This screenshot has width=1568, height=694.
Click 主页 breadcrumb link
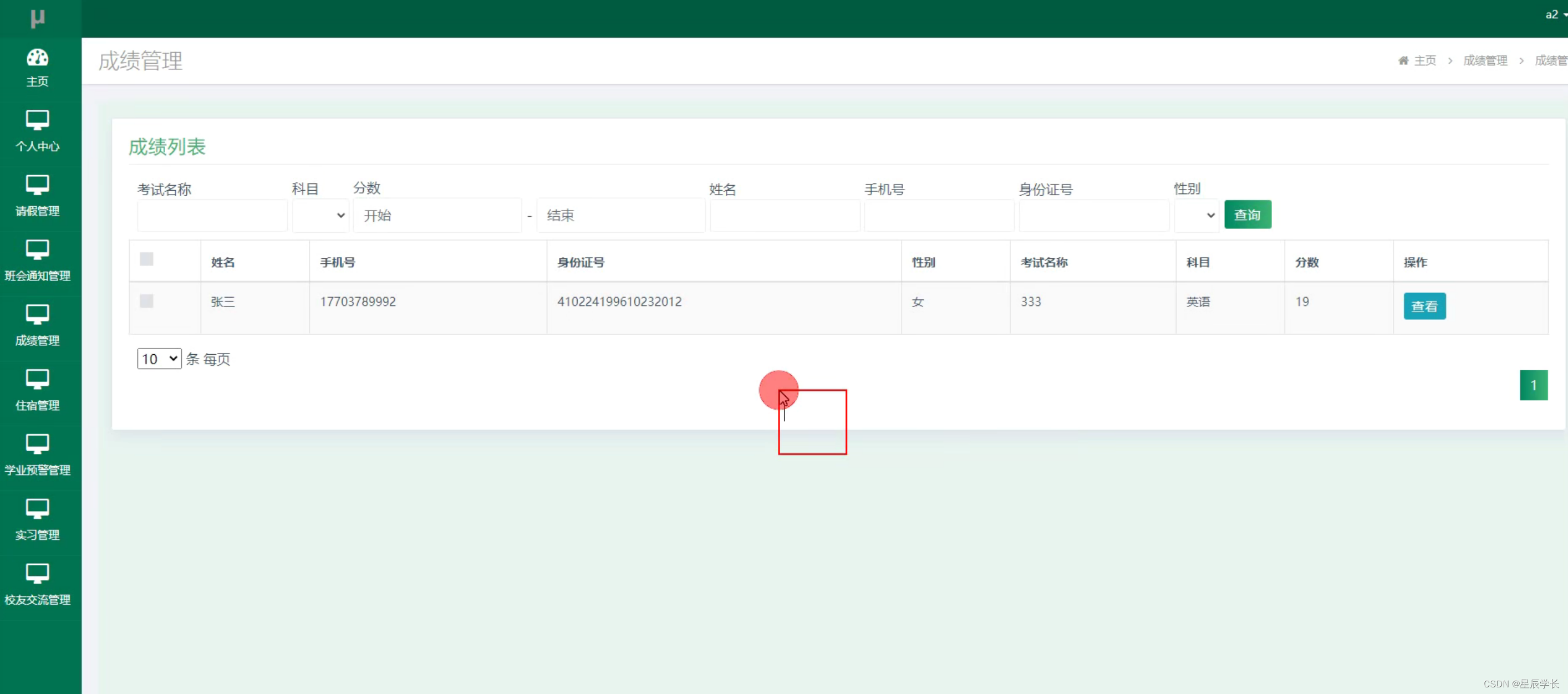point(1425,60)
